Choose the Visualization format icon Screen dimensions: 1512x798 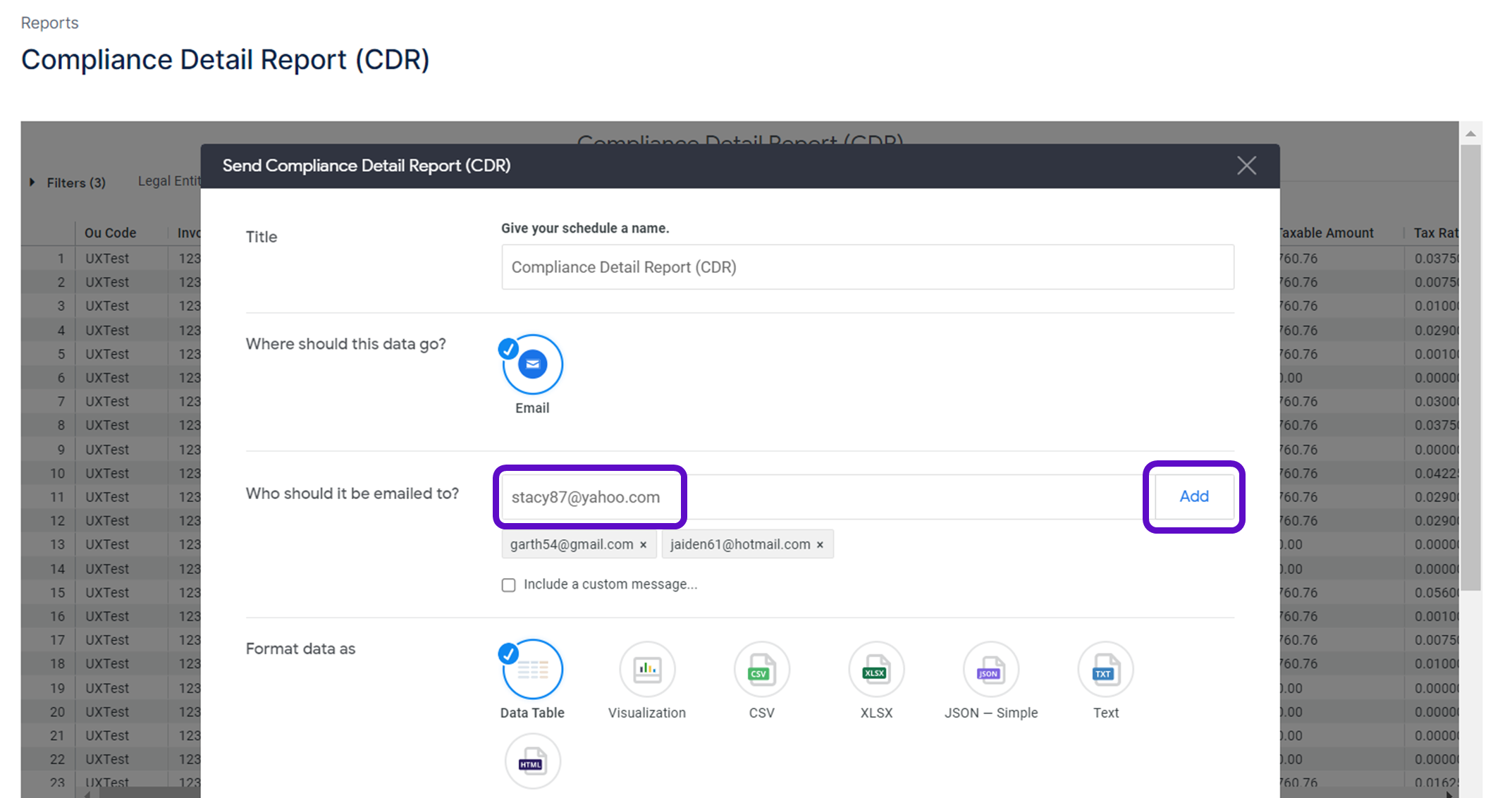click(646, 670)
